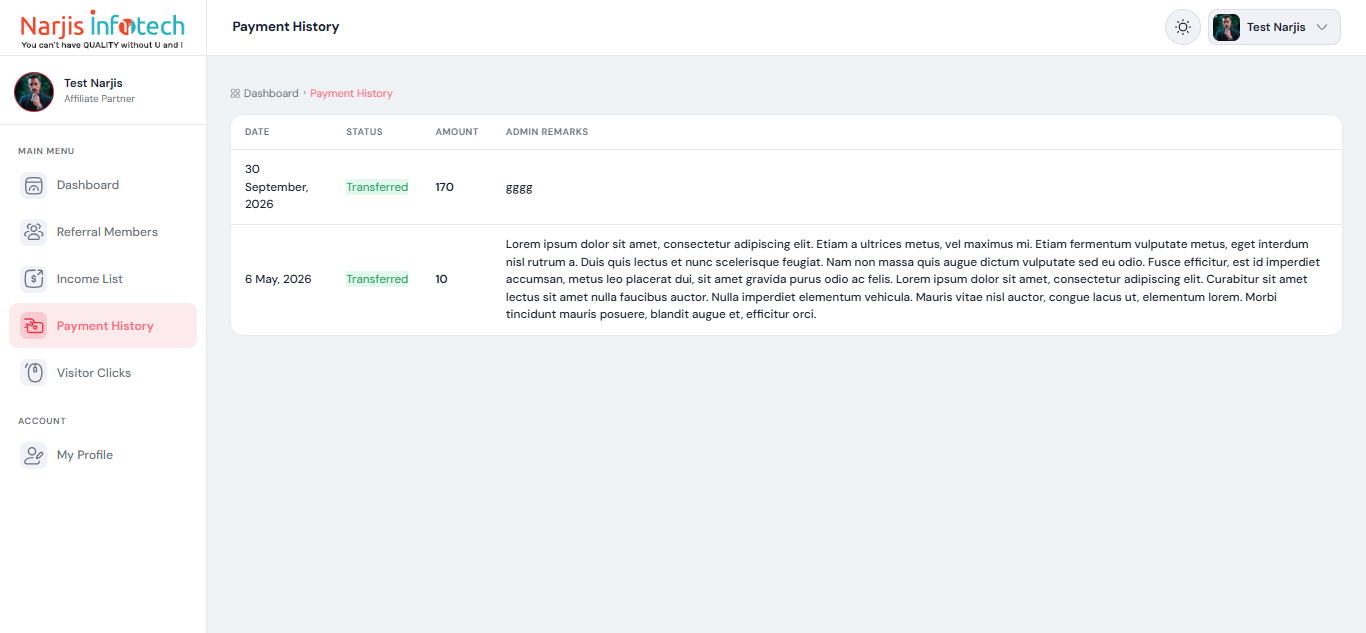
Task: Click the Affiliate Partner label in the sidebar
Action: click(99, 99)
